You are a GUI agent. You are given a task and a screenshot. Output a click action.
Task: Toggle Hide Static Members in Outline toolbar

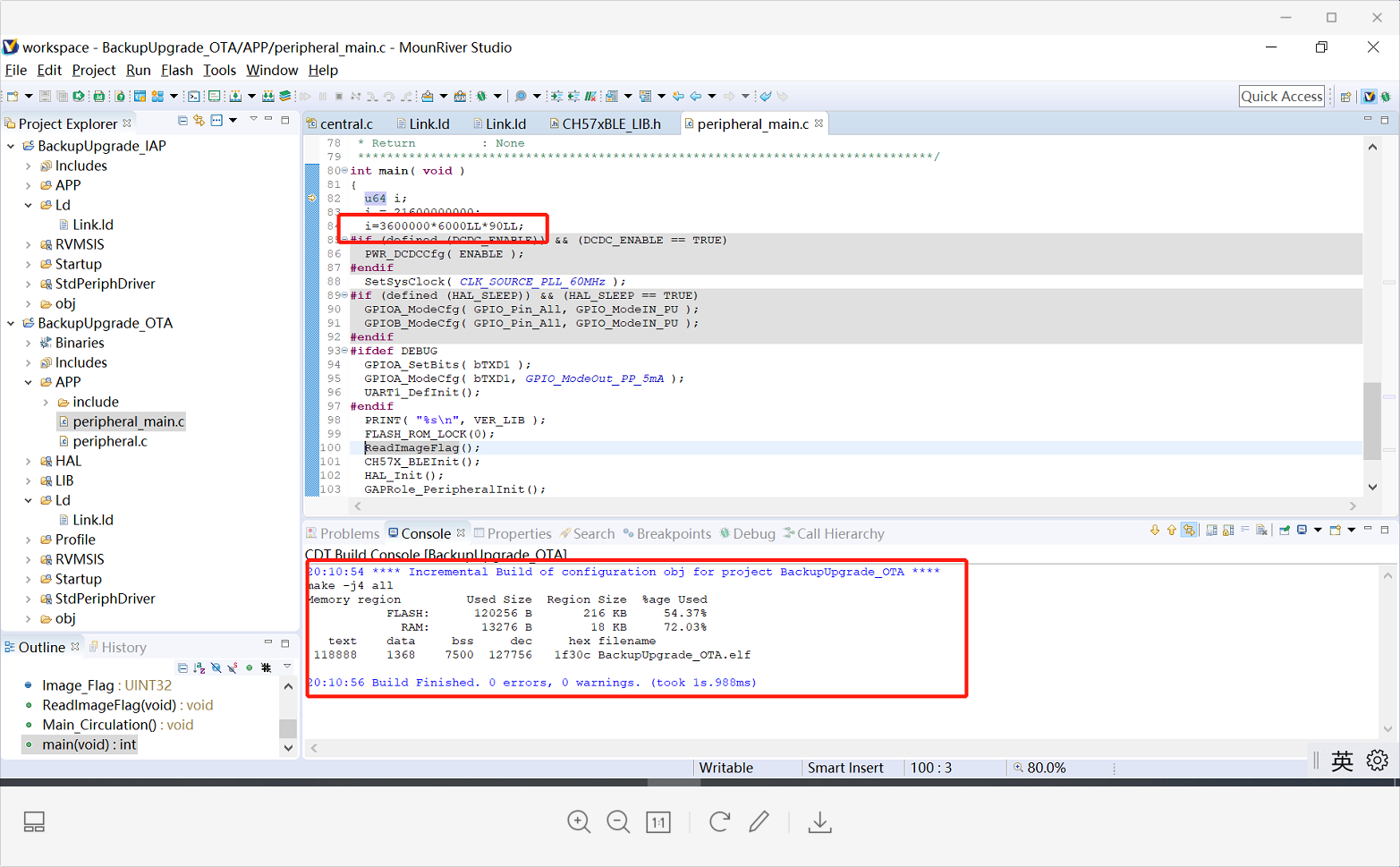233,667
